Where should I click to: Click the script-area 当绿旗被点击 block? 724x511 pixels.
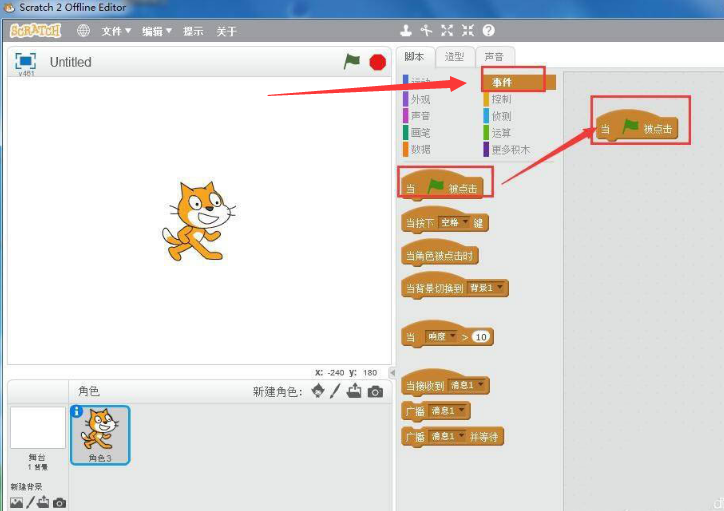point(637,126)
